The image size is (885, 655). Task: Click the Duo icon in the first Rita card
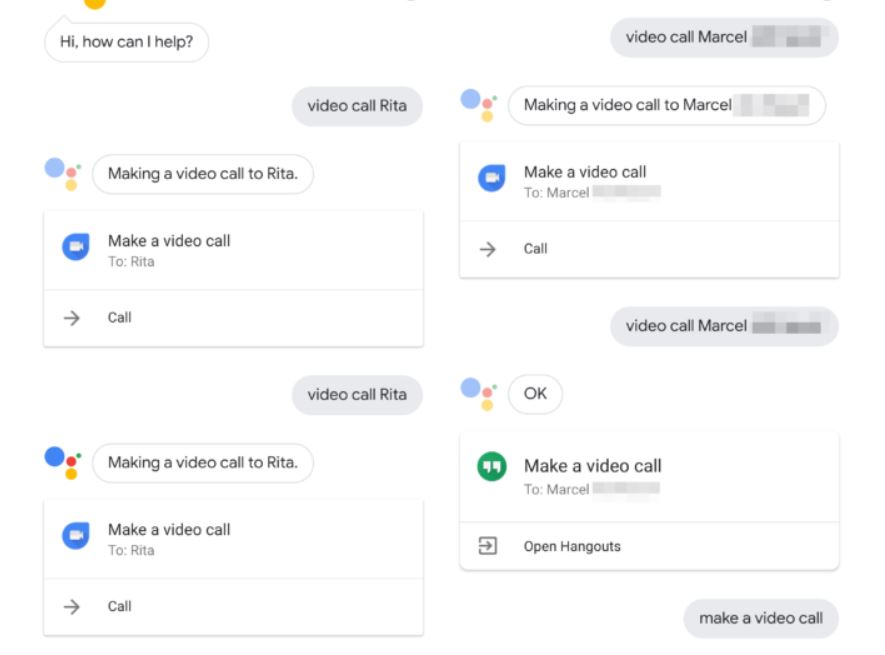[76, 247]
